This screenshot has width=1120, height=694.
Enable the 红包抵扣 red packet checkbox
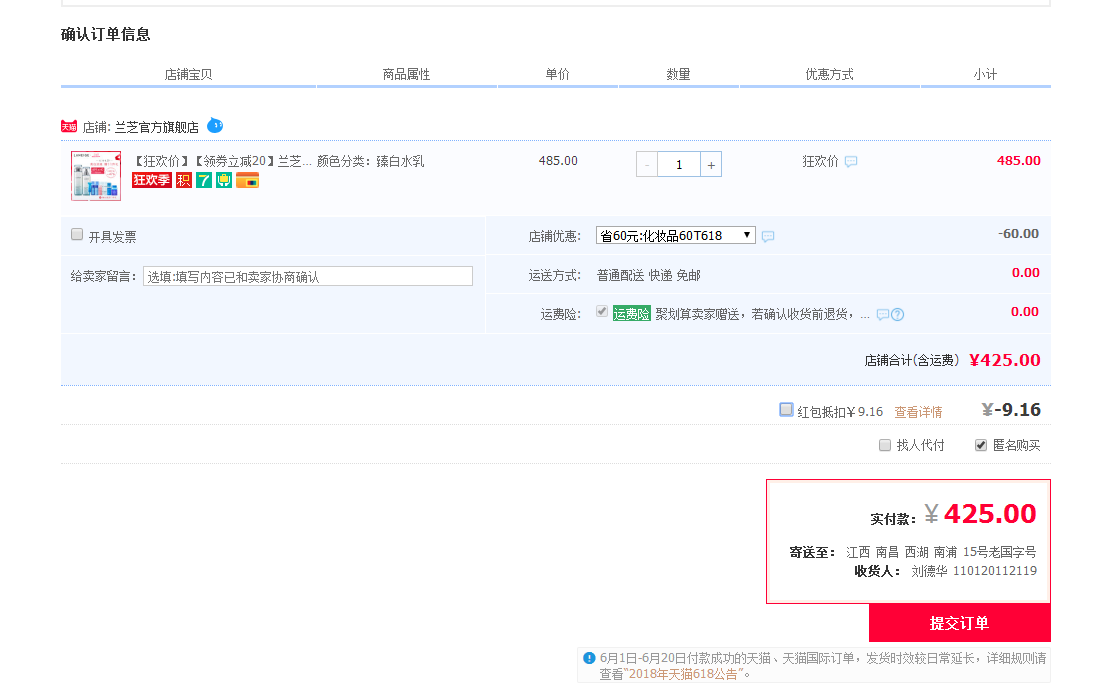pyautogui.click(x=786, y=409)
